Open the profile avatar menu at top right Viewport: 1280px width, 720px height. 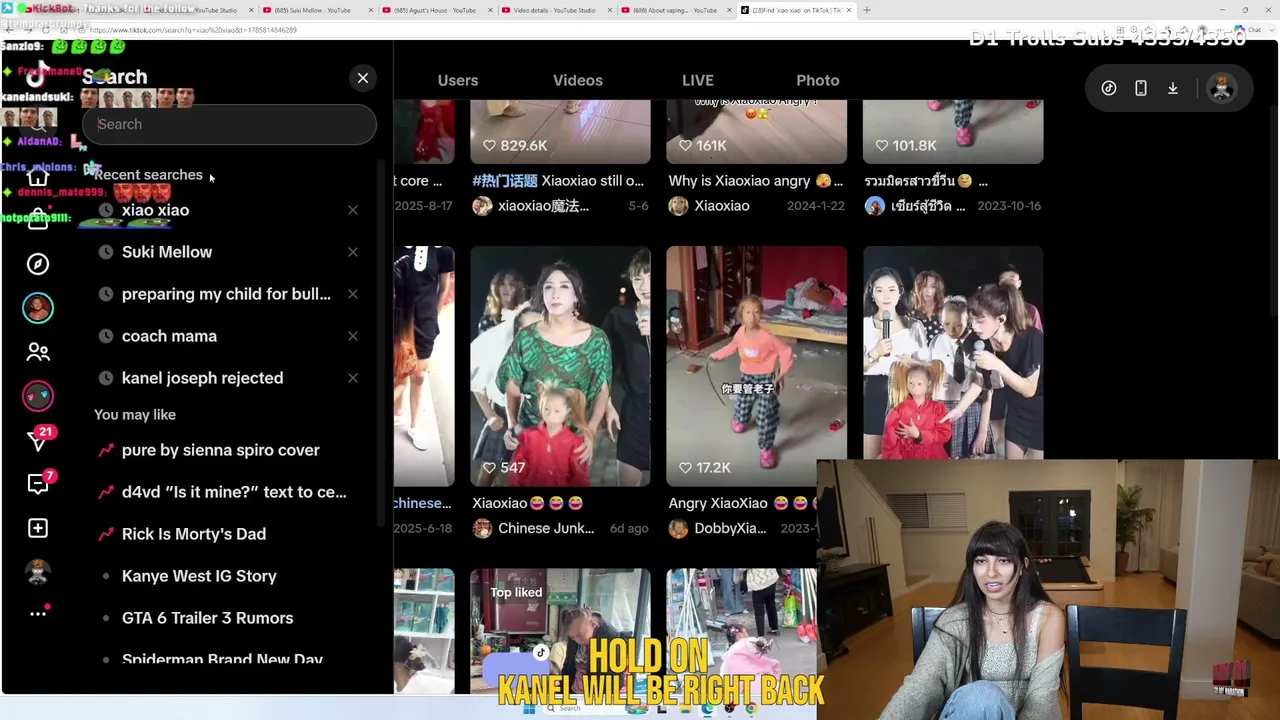click(x=1221, y=88)
